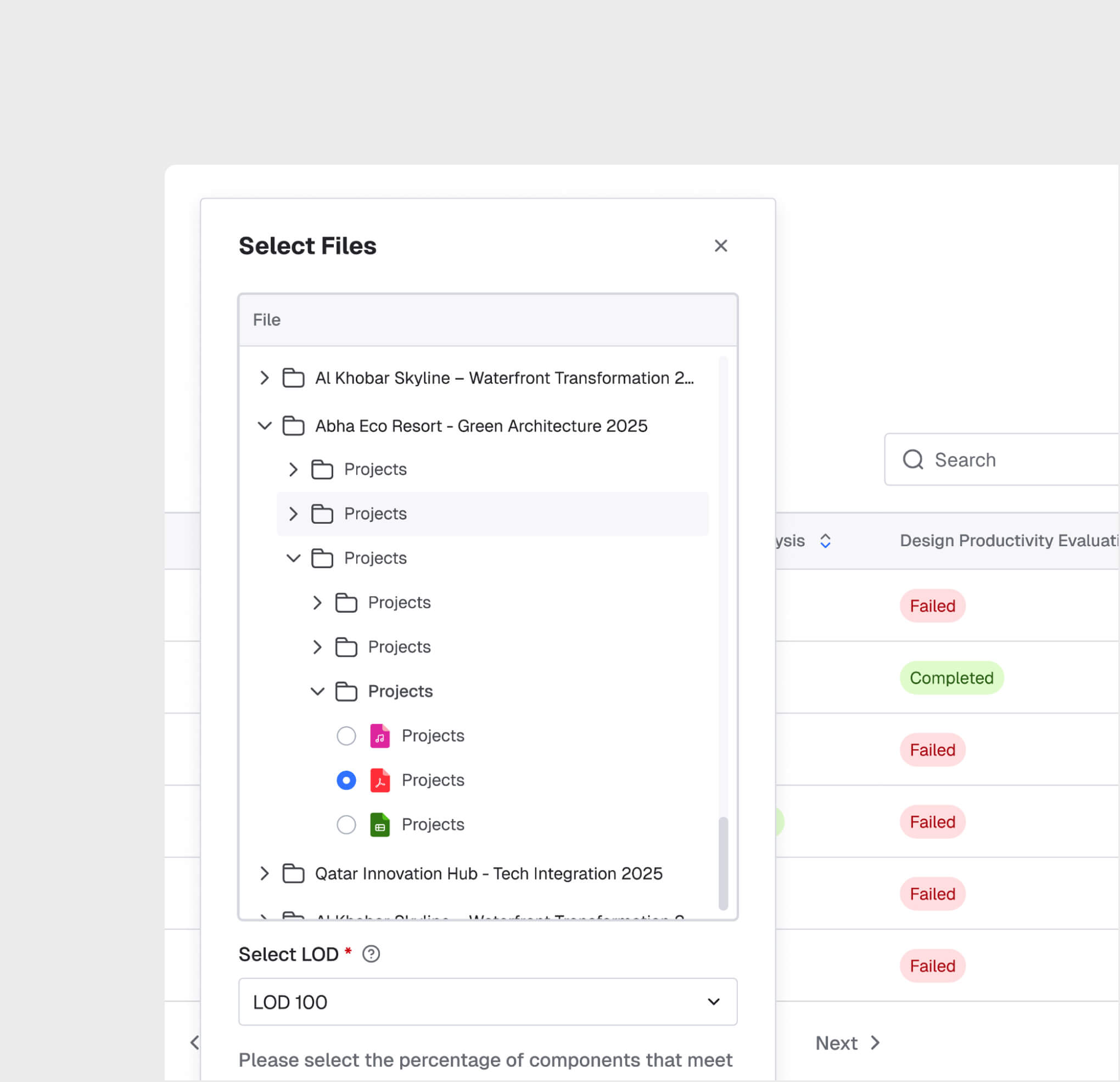
Task: Select the radio button for the spreadsheet file
Action: 346,825
